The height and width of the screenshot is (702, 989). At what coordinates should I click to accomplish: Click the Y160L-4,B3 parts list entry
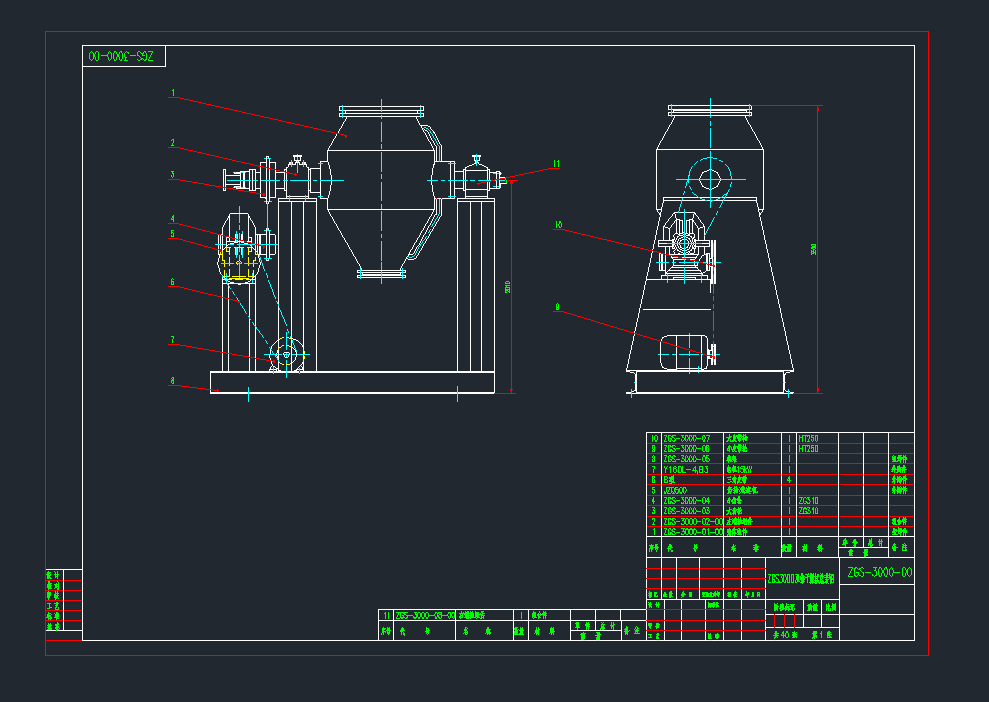[x=685, y=469]
